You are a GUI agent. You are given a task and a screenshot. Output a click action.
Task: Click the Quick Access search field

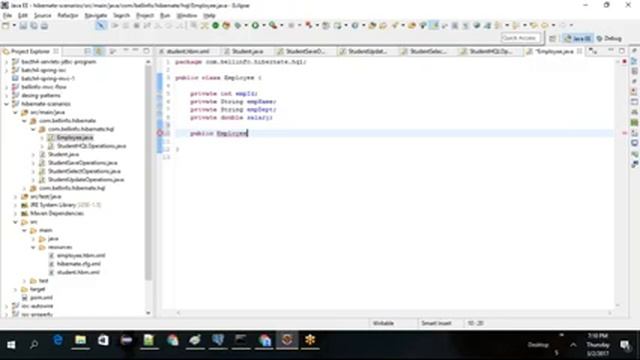[x=520, y=38]
